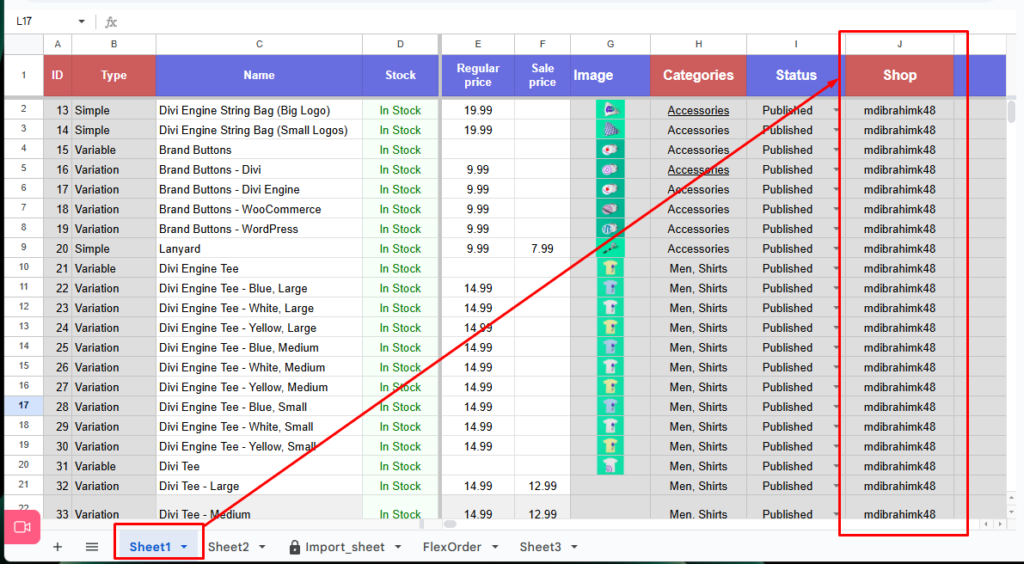This screenshot has height=564, width=1024.
Task: Click the Sale price header cell
Action: (x=542, y=75)
